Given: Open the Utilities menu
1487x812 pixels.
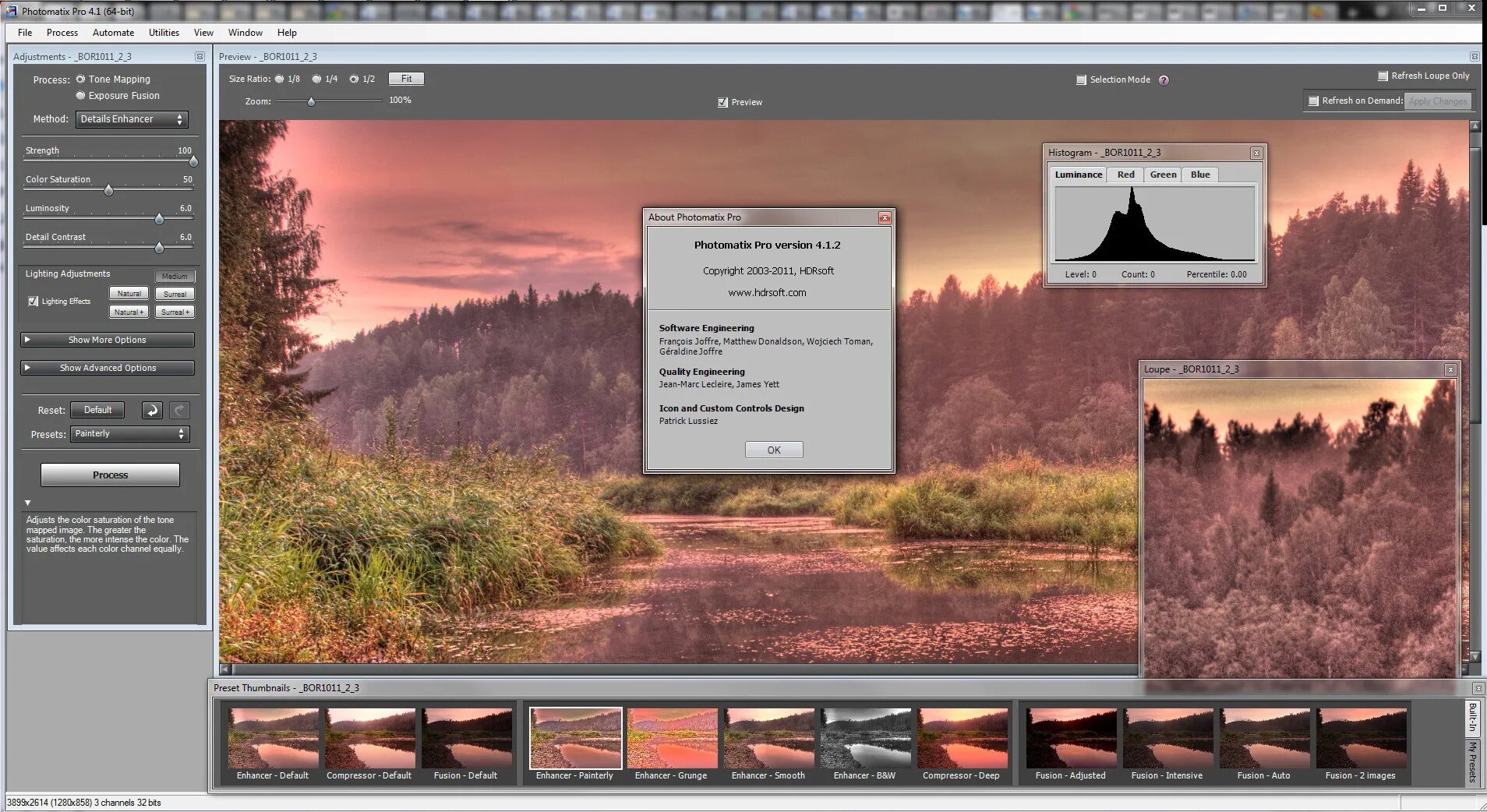Looking at the screenshot, I should [164, 33].
